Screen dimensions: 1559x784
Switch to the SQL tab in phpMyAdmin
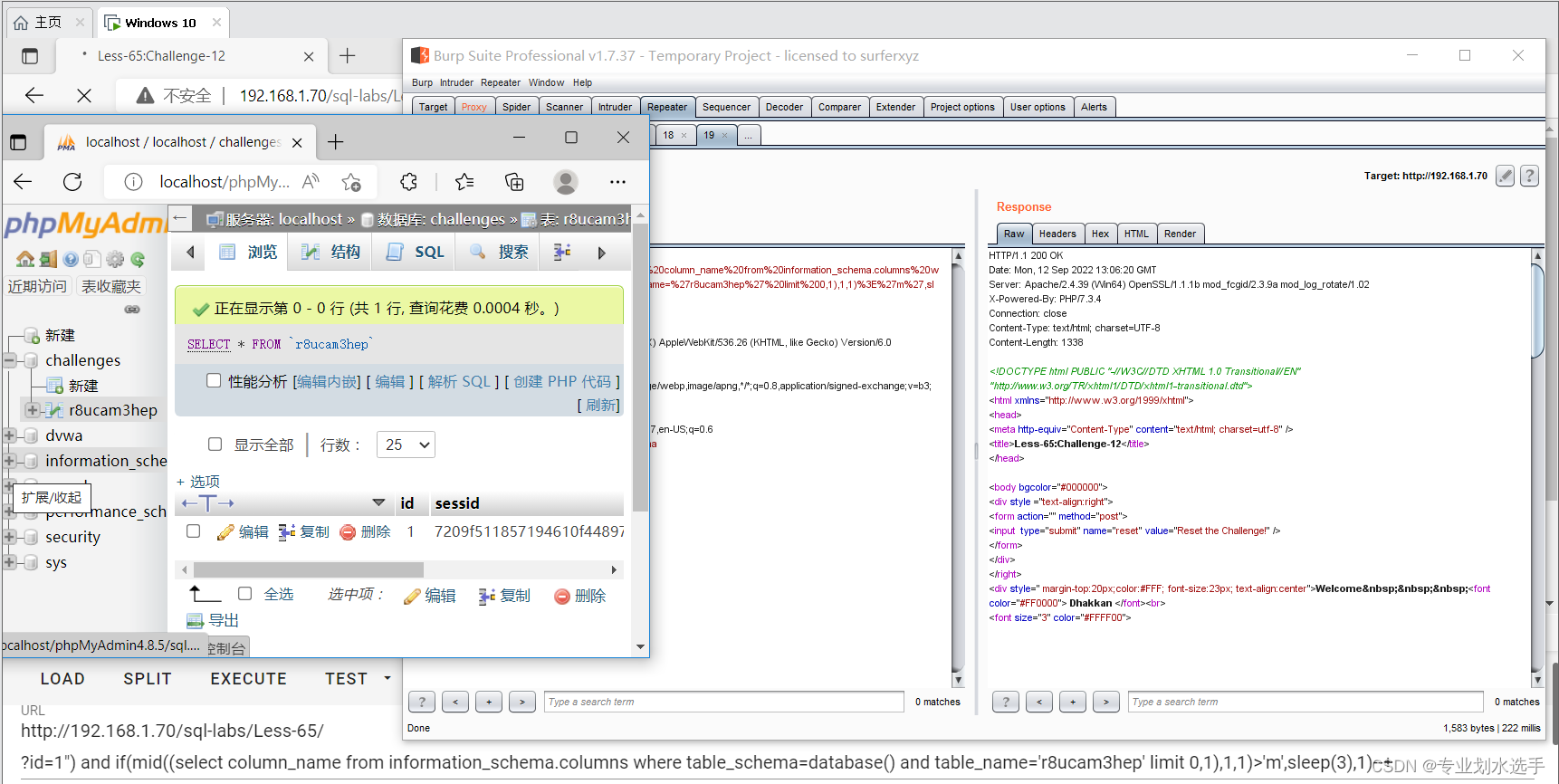[x=415, y=252]
